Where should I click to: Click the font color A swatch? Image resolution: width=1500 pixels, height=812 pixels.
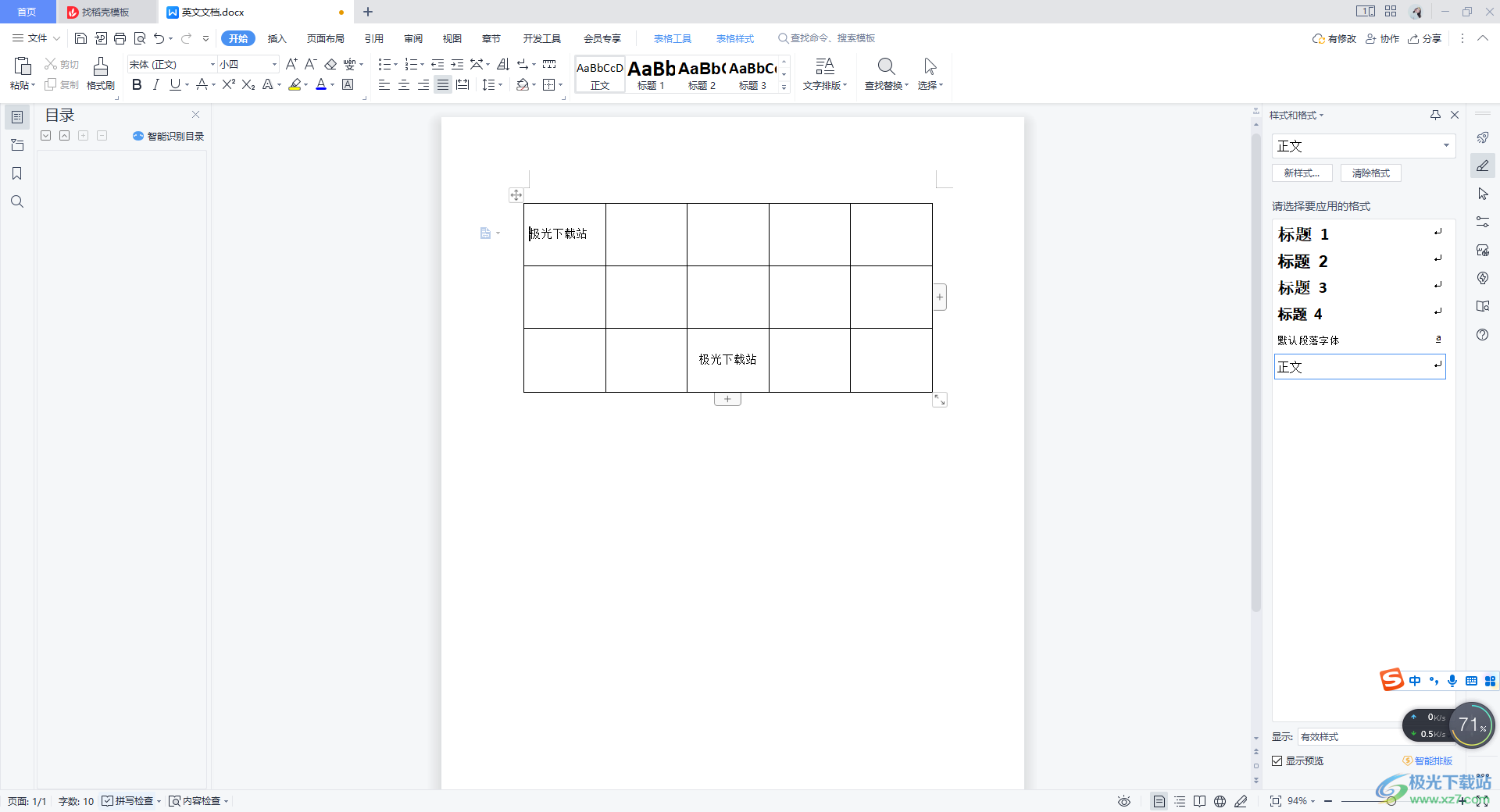(x=321, y=84)
